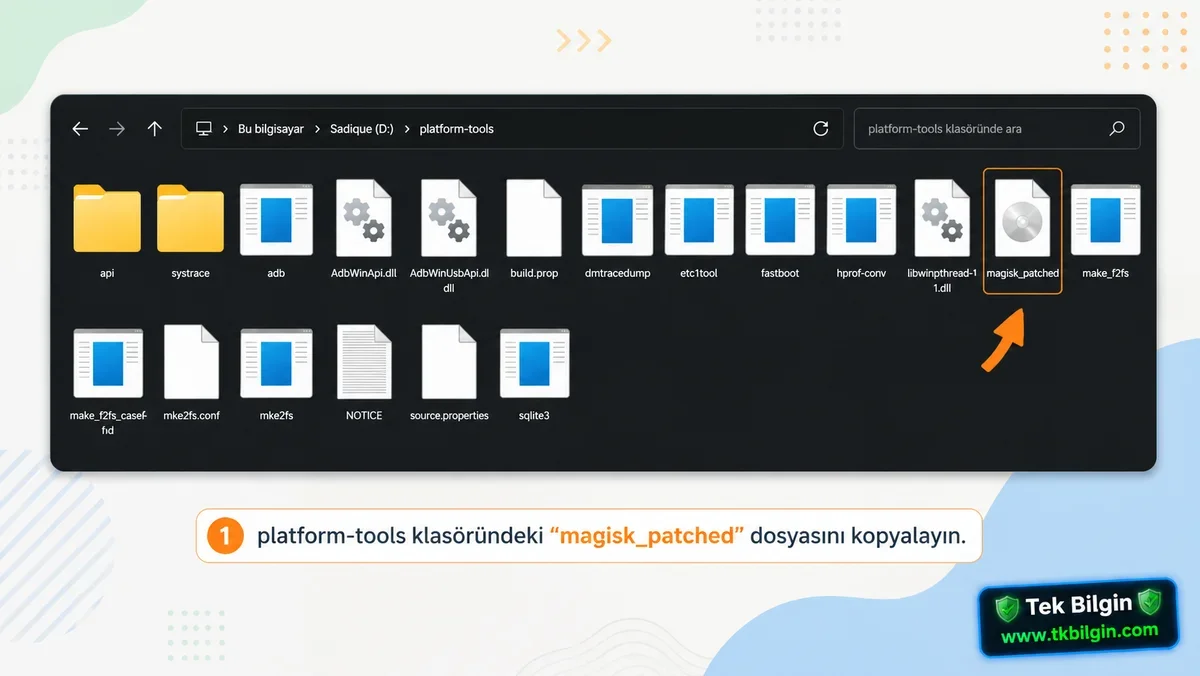
Task: Open the api folder
Action: point(107,218)
